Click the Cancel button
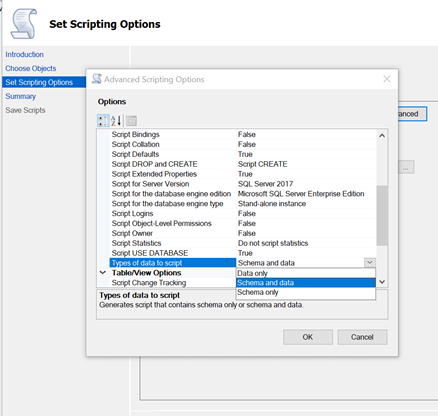 pos(362,337)
